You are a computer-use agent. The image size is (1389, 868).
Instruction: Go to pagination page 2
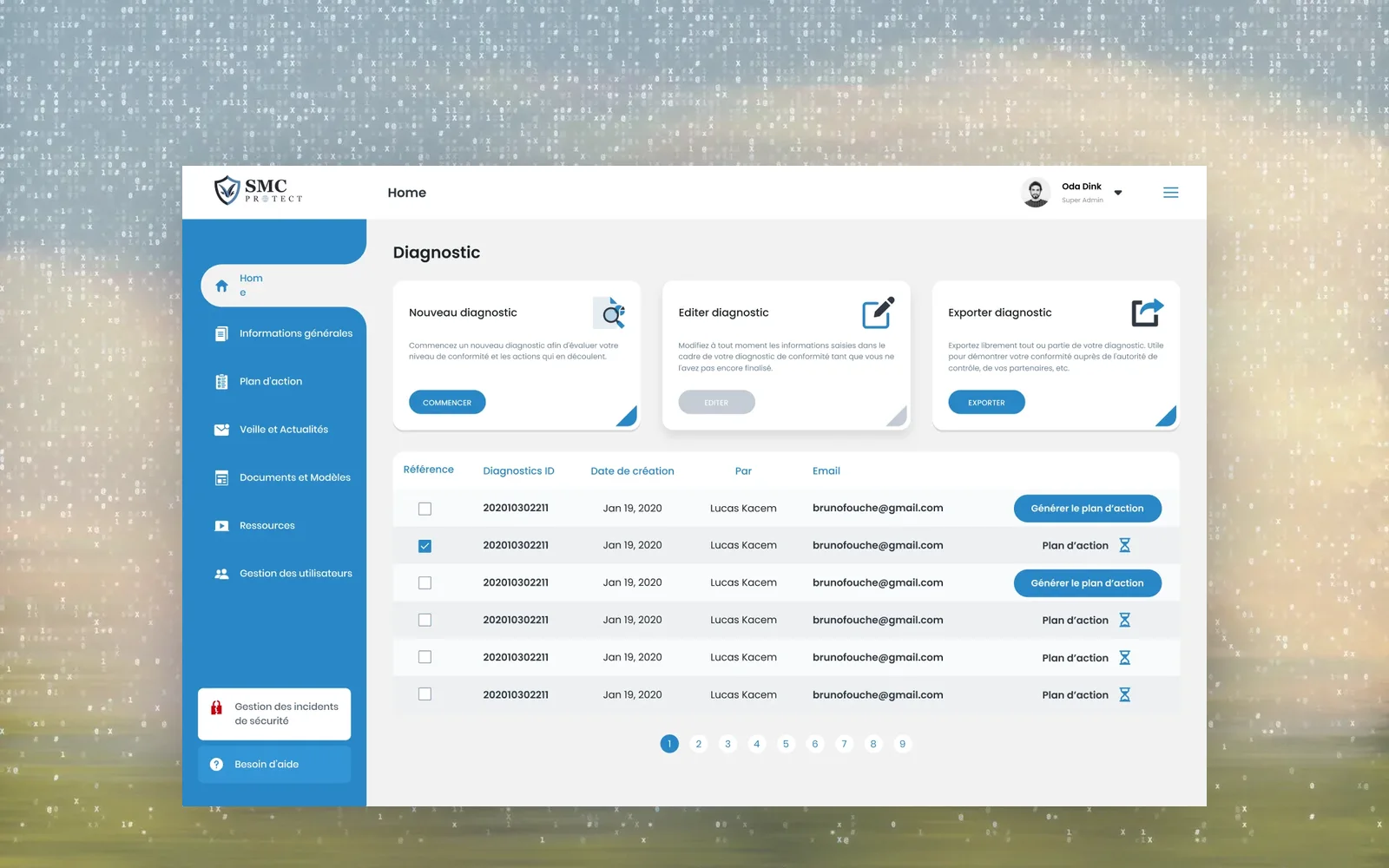coord(699,744)
